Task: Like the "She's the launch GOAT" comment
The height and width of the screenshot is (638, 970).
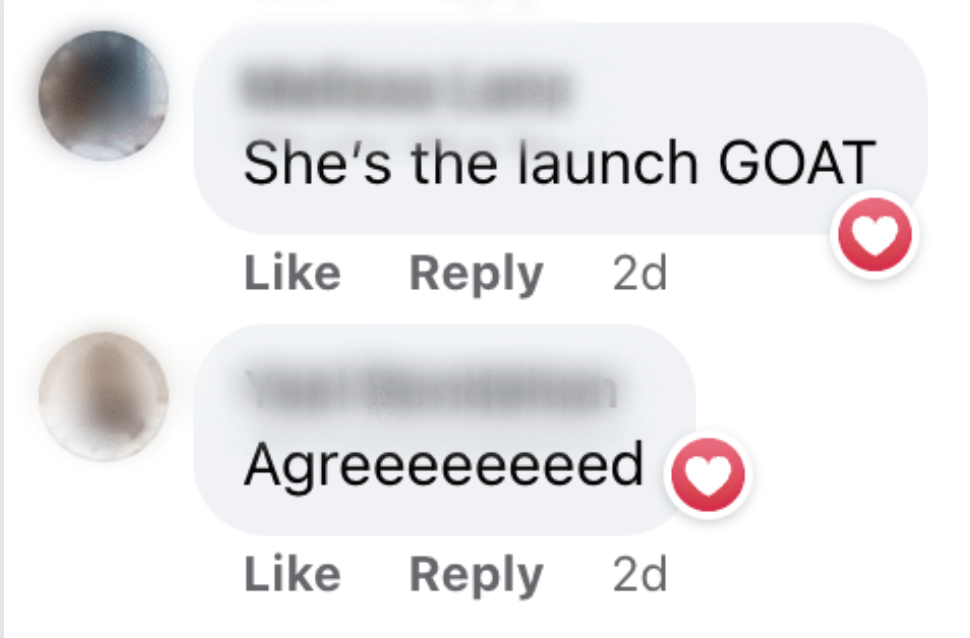Action: (293, 273)
